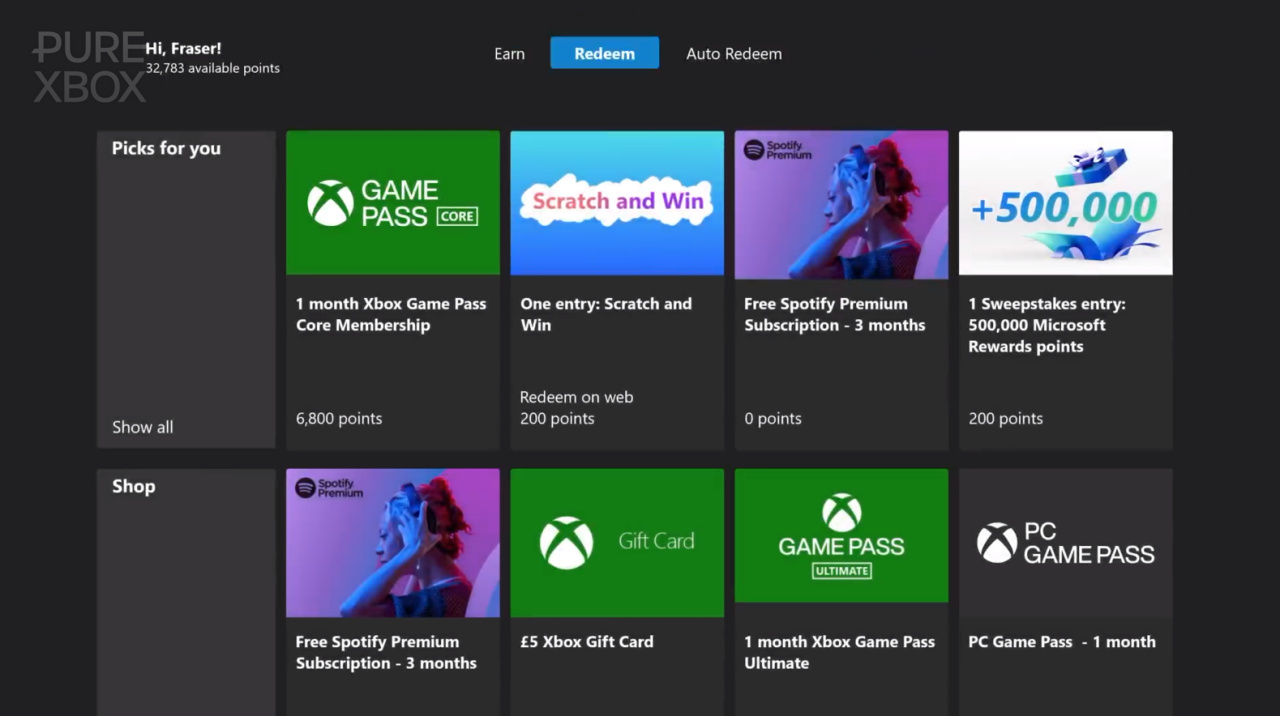Image resolution: width=1280 pixels, height=716 pixels.
Task: Open 'PC Game Pass - 1 month' title
Action: click(1062, 642)
